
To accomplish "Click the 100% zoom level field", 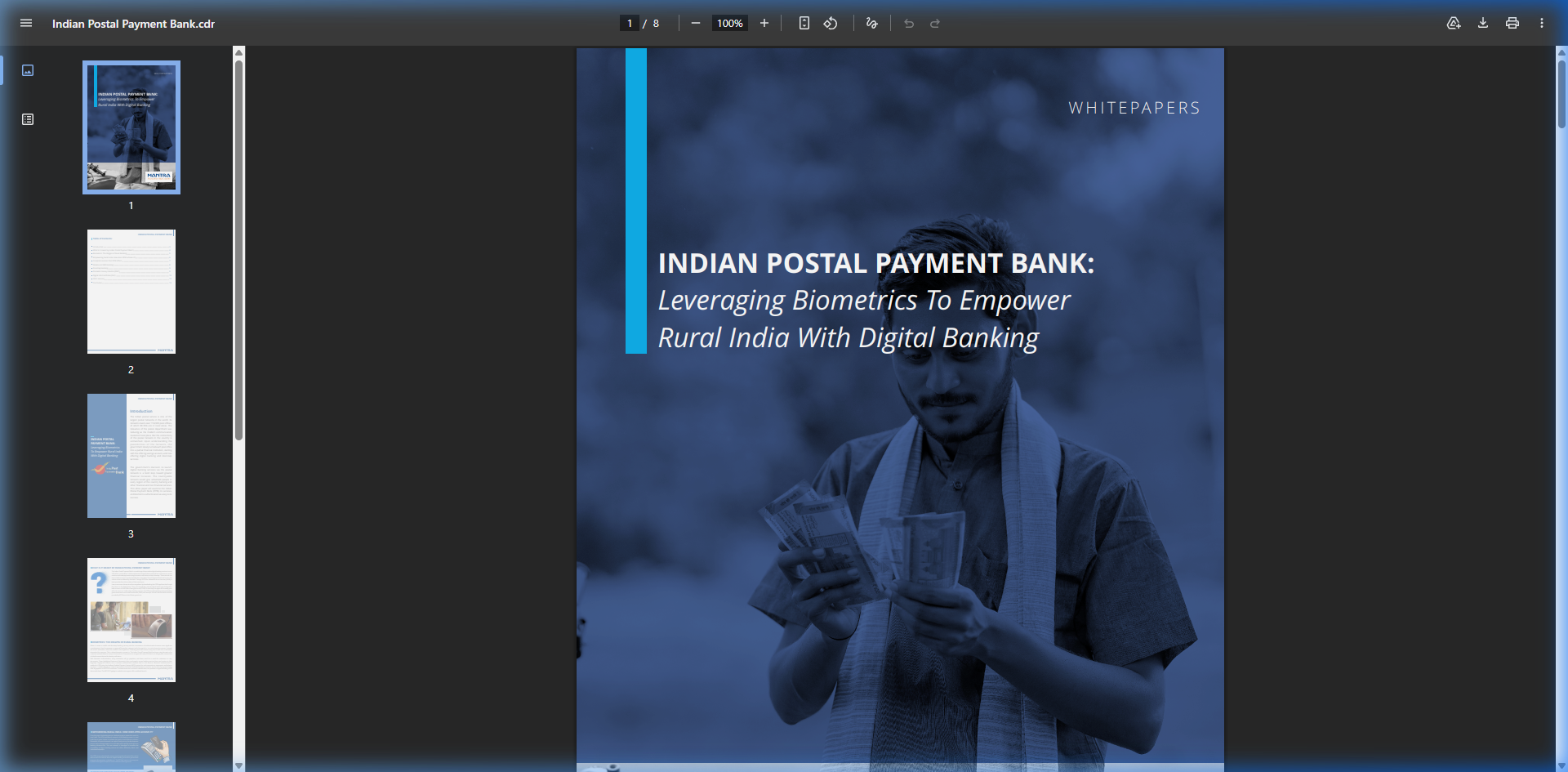I will coord(730,23).
